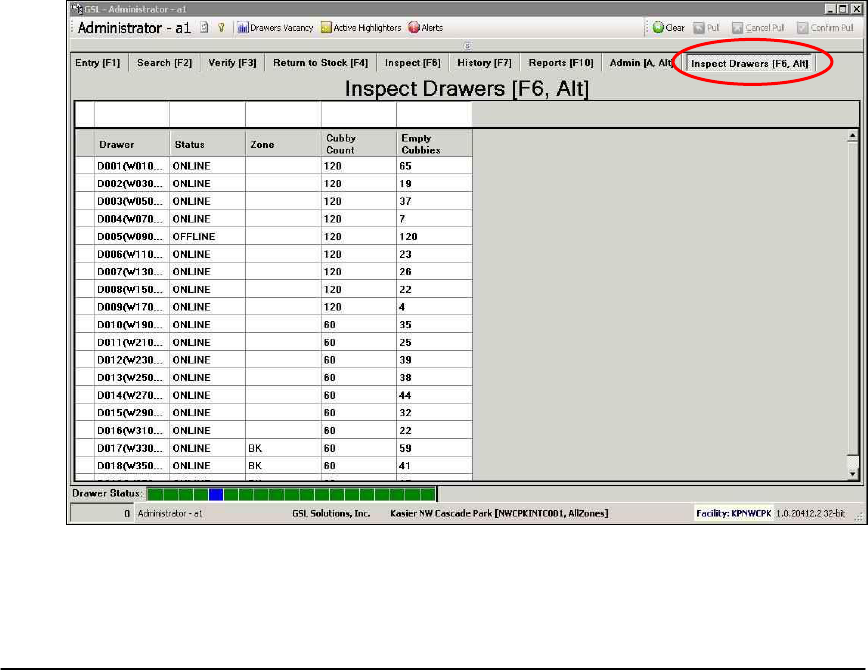This screenshot has height=670, width=868.
Task: Click the first green block in Drawer Status
Action: coord(156,494)
